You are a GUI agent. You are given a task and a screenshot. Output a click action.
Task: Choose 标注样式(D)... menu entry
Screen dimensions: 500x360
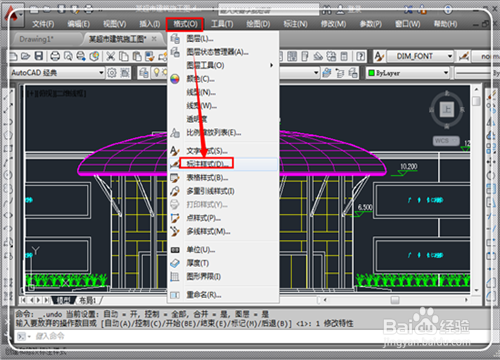click(223, 164)
